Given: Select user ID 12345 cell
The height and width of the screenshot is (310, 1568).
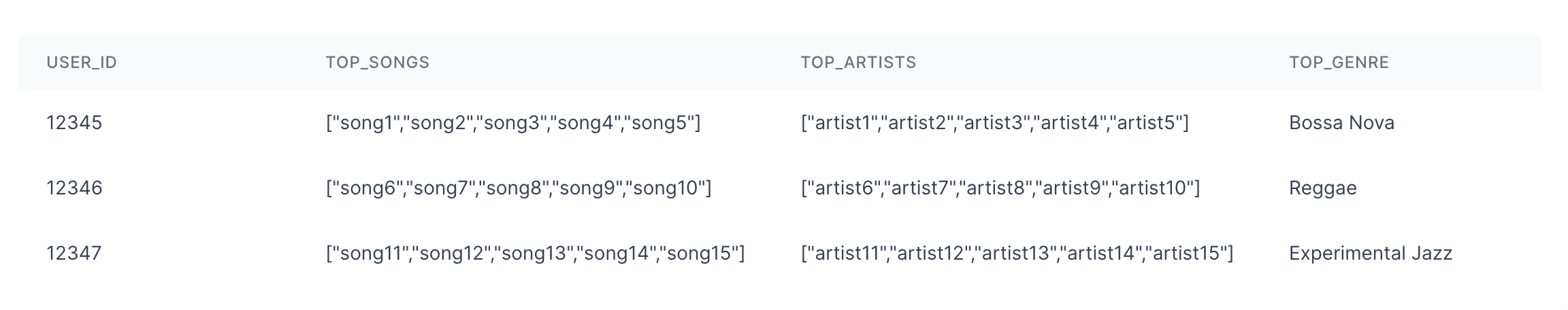Looking at the screenshot, I should coord(74,123).
